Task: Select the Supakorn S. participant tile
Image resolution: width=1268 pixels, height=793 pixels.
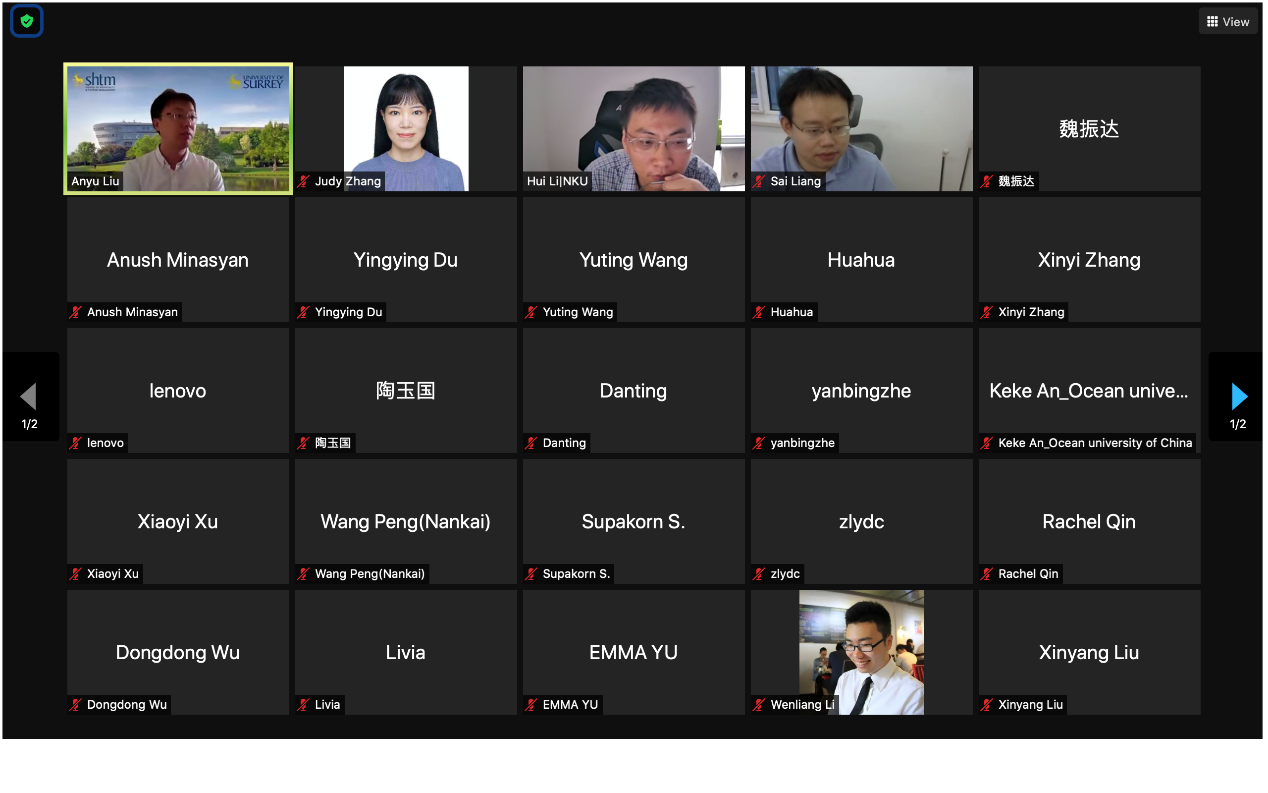Action: 633,521
